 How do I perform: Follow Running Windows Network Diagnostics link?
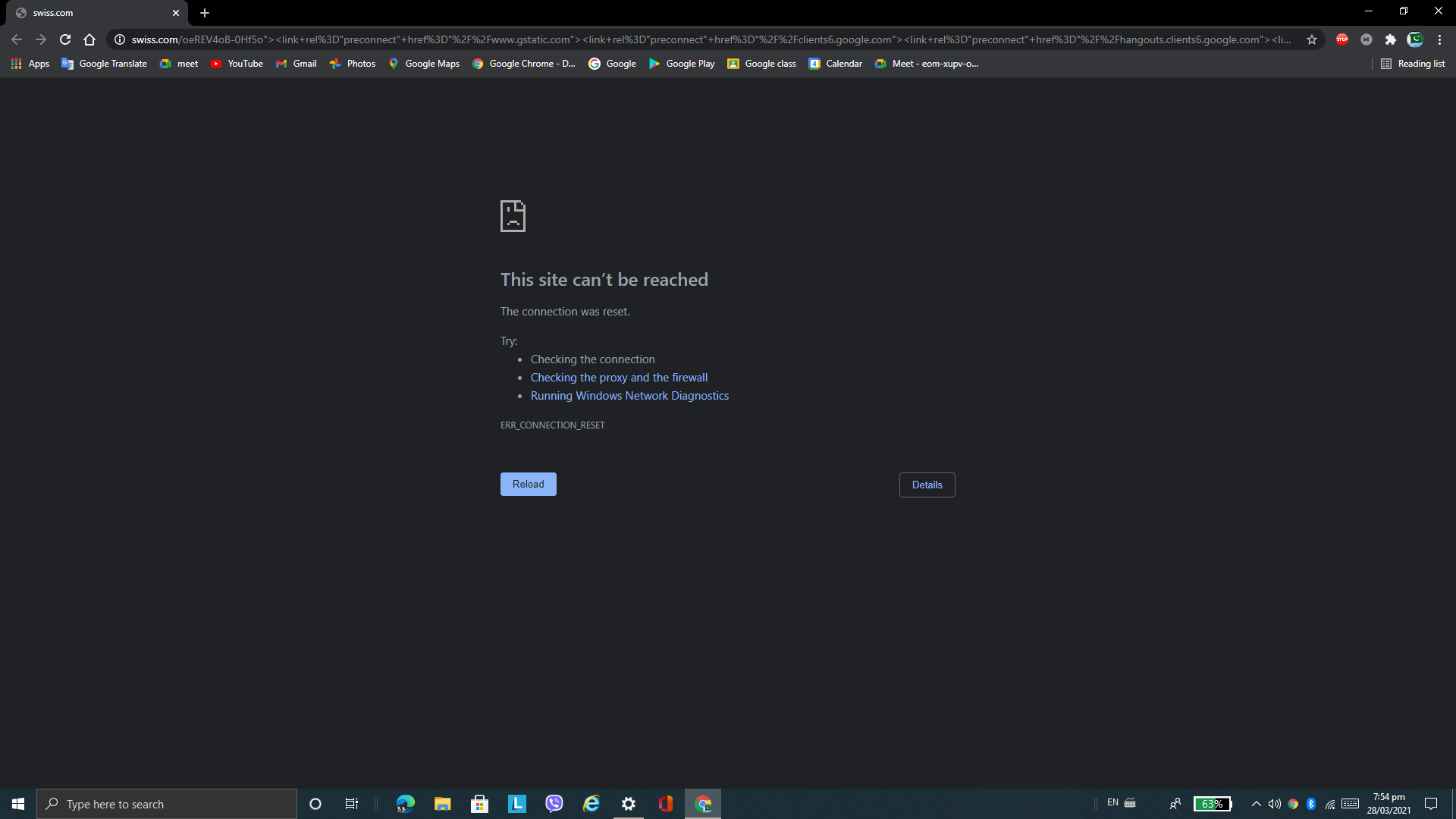point(630,395)
